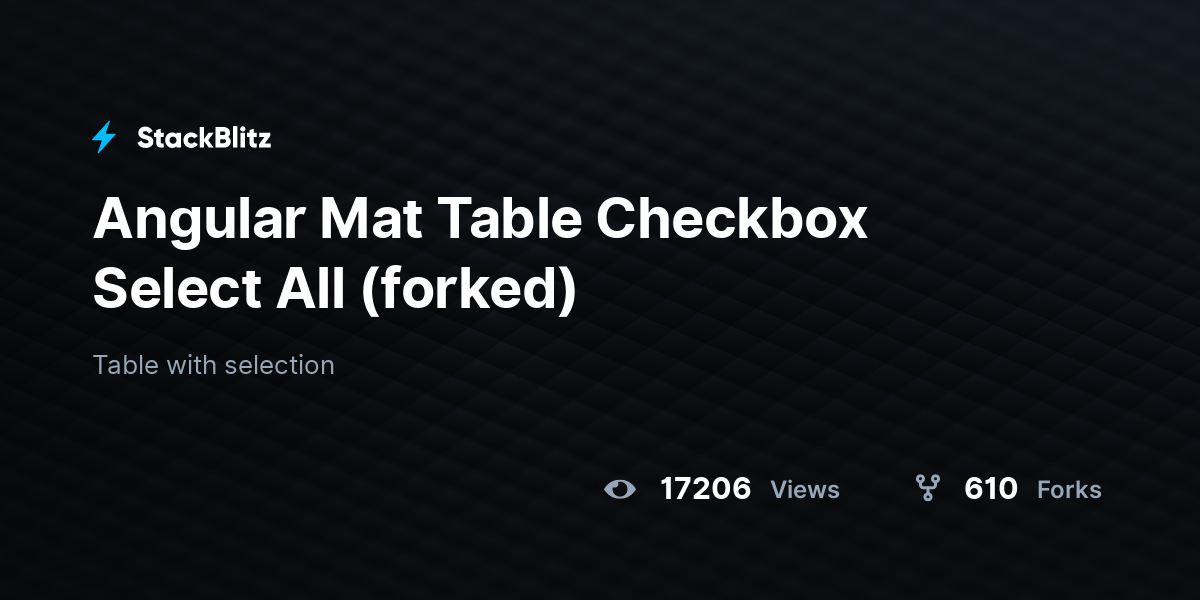Click the 17206 view count number
1200x600 pixels.
[x=706, y=489]
